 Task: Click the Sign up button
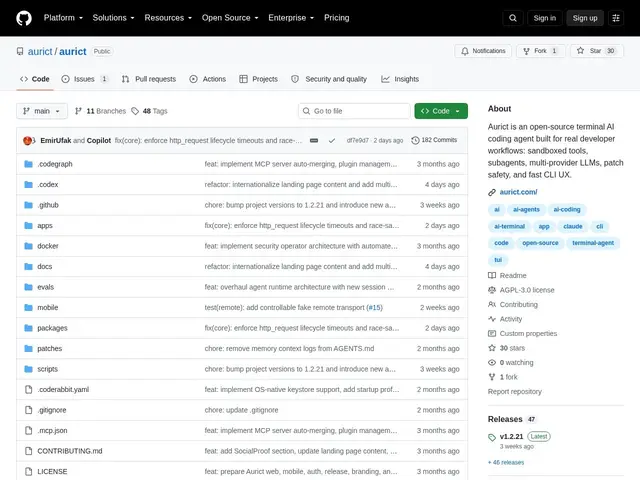pos(584,18)
